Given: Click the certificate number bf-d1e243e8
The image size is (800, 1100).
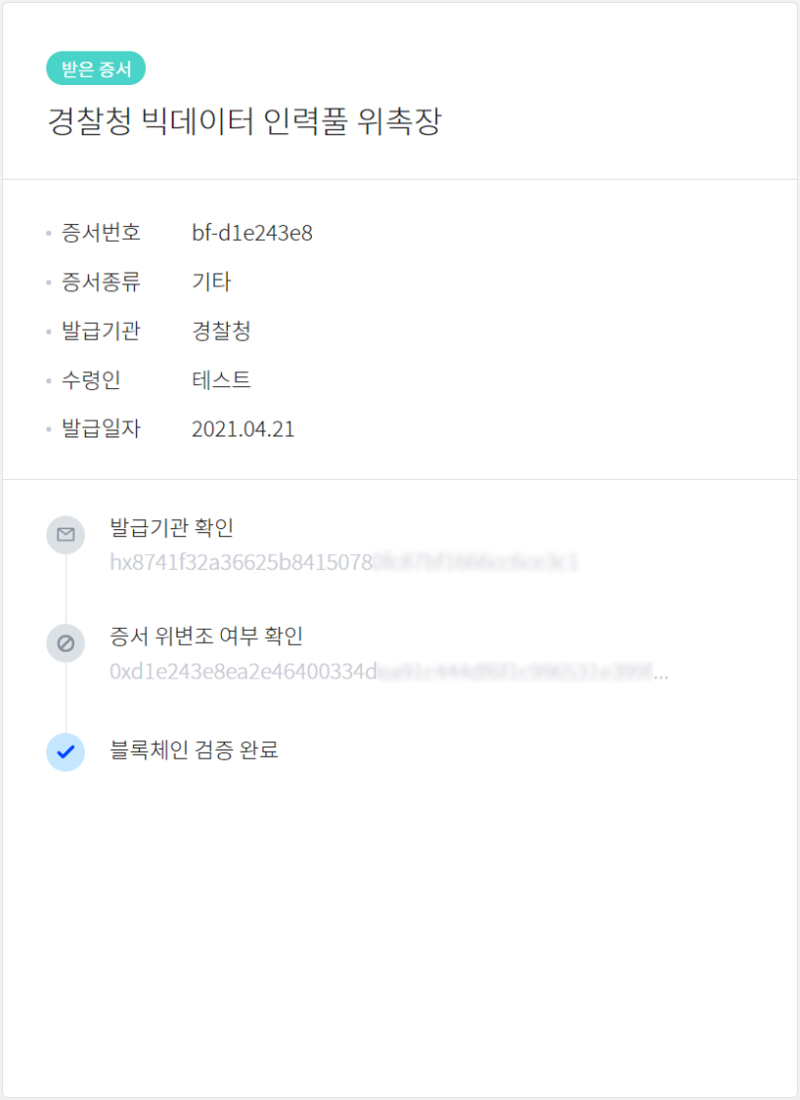Looking at the screenshot, I should tap(252, 233).
